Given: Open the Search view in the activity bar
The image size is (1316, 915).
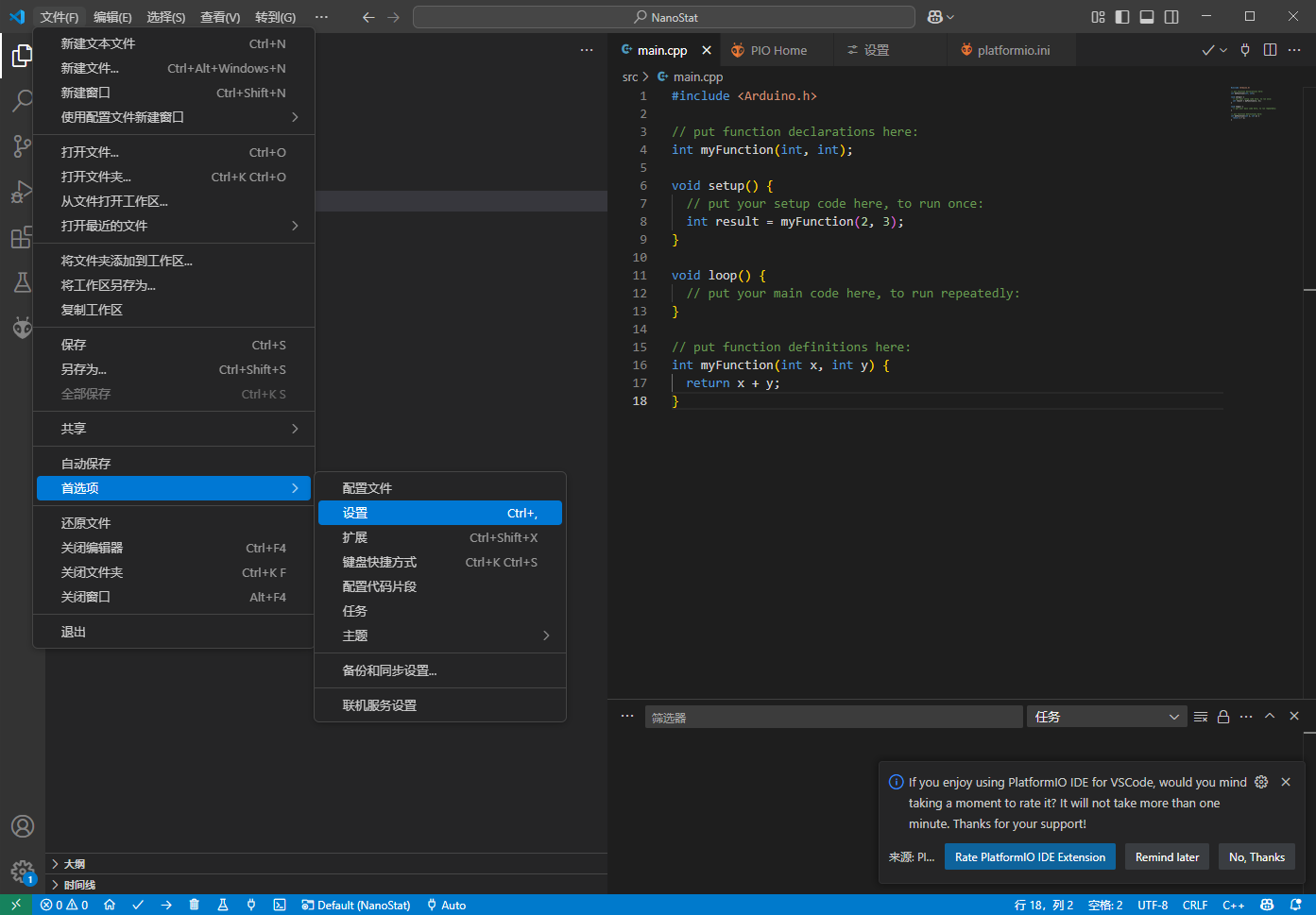Looking at the screenshot, I should point(22,101).
